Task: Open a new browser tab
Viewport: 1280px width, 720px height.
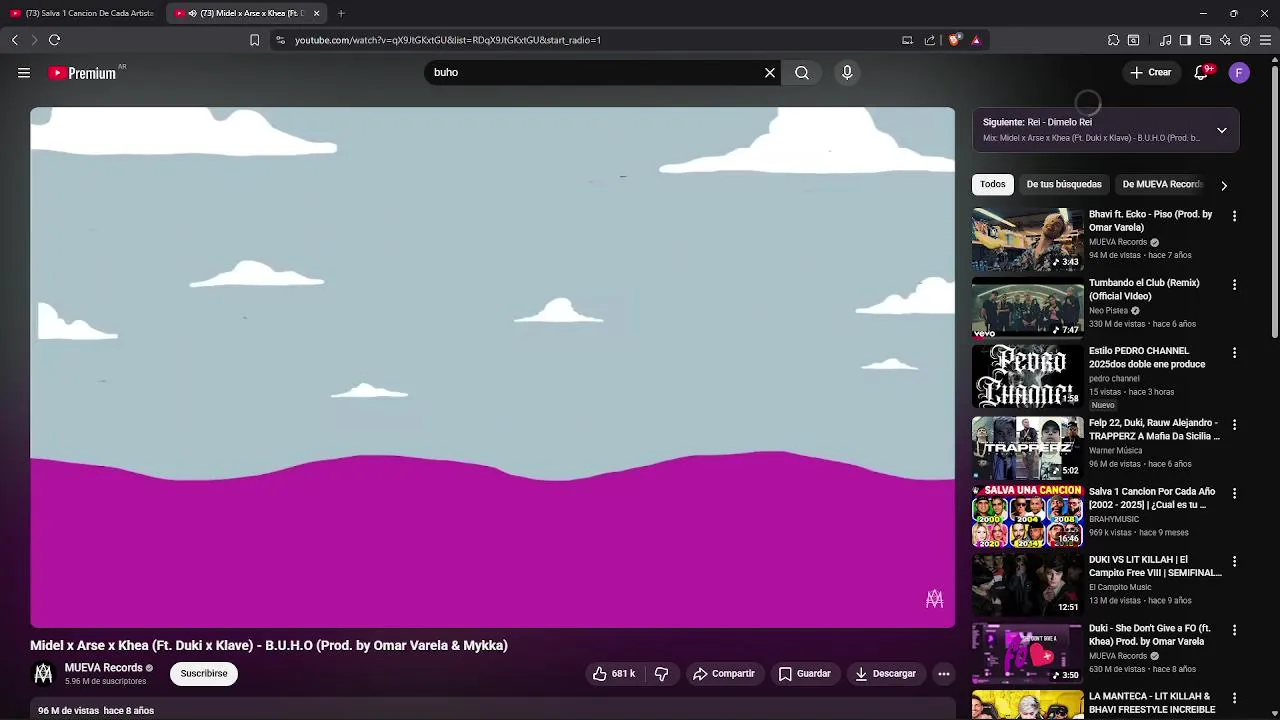Action: click(341, 13)
